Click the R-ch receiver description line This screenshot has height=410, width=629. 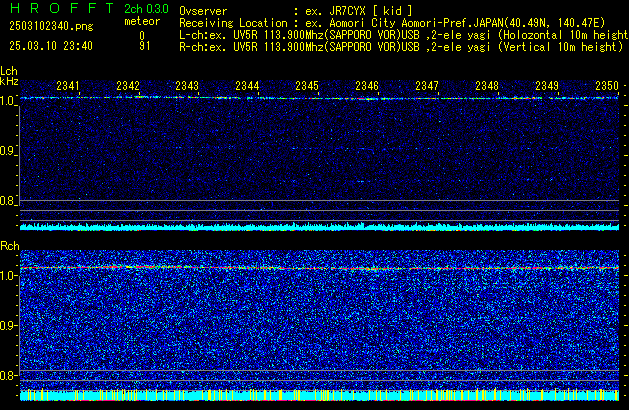click(x=401, y=47)
